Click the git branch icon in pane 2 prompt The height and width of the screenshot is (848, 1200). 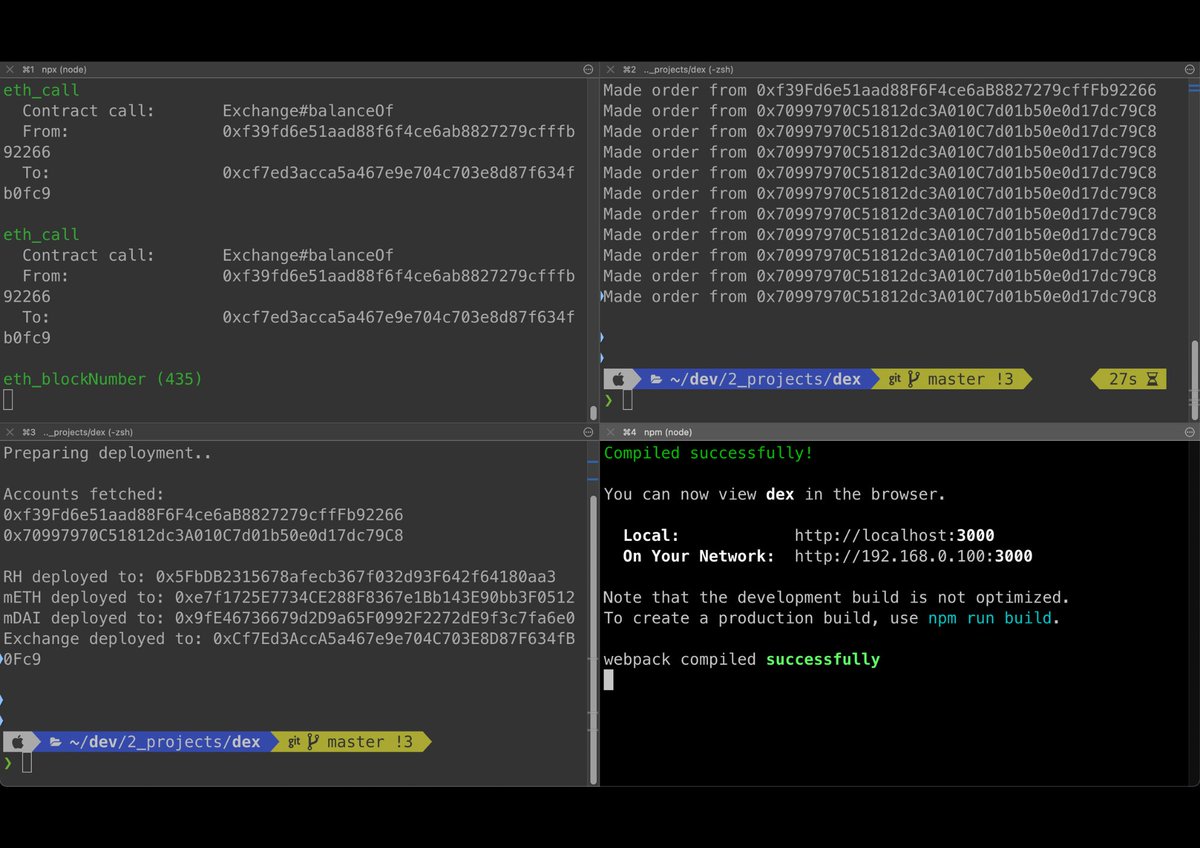point(912,379)
